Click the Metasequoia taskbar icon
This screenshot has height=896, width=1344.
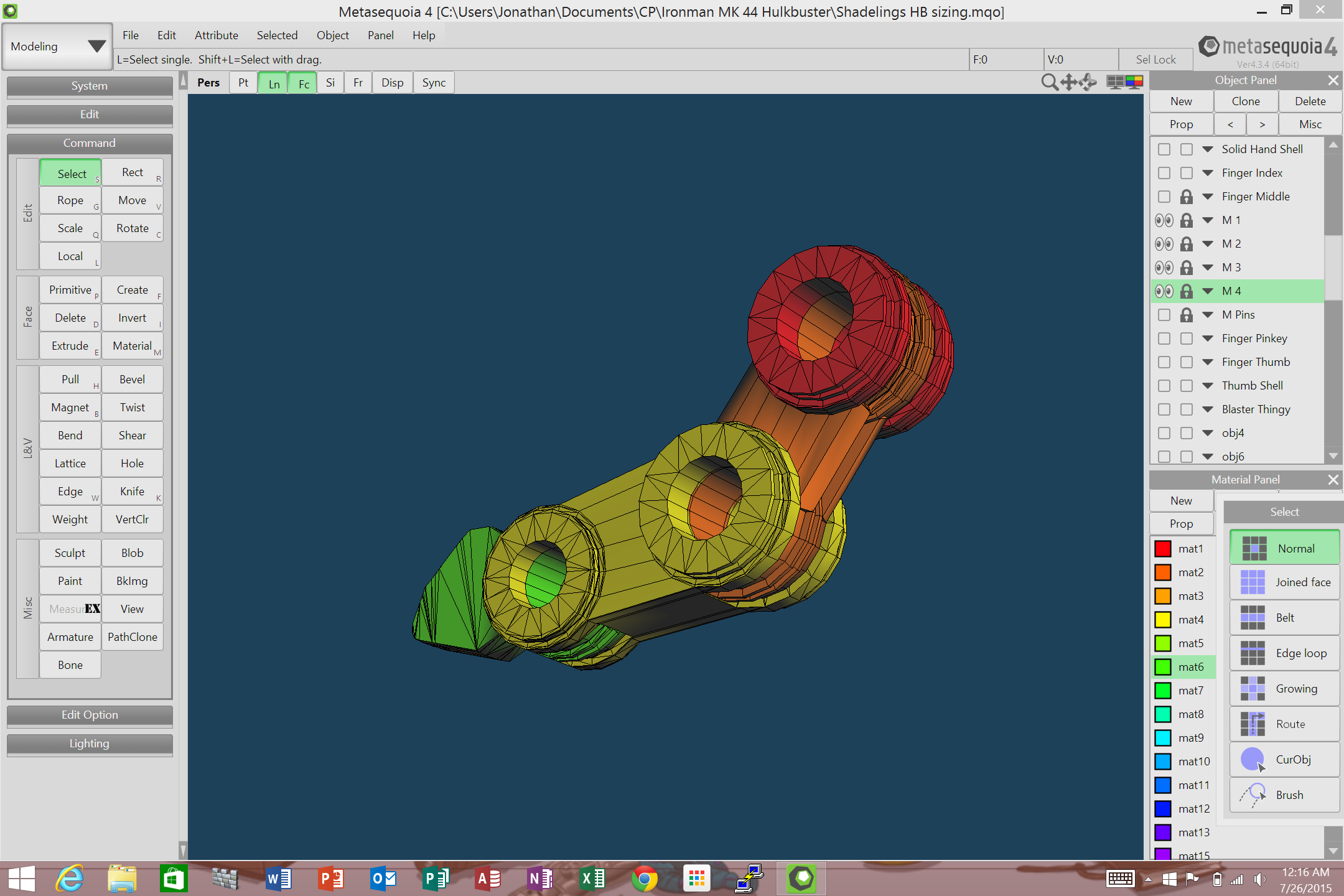click(x=801, y=879)
